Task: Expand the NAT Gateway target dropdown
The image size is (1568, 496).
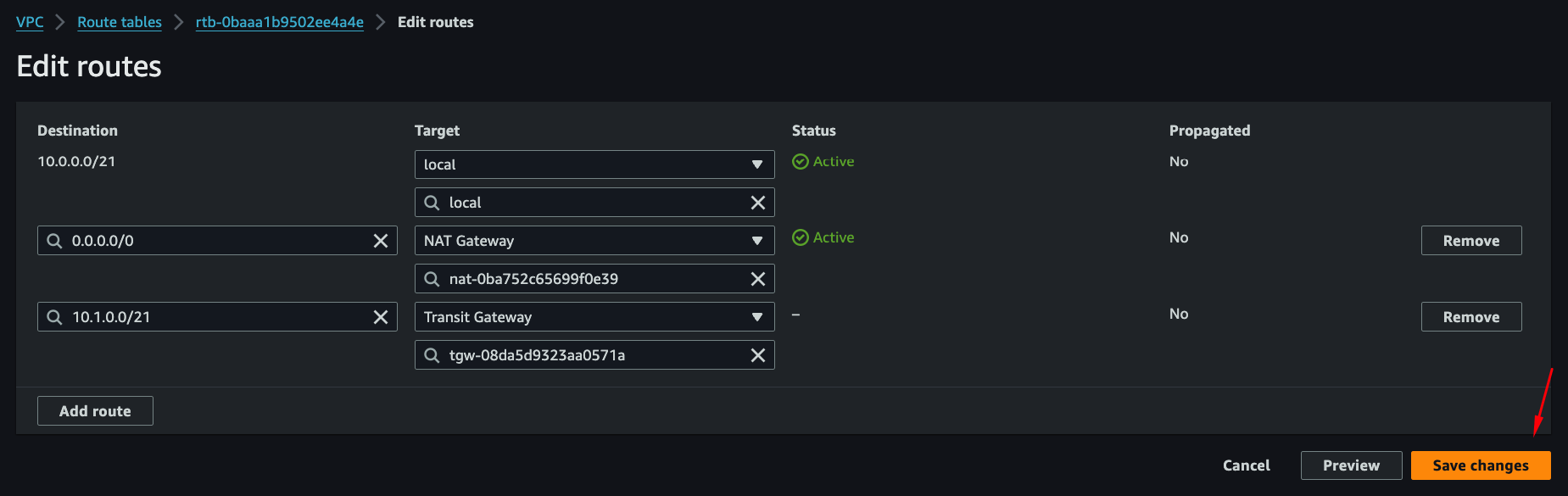Action: [x=594, y=241]
